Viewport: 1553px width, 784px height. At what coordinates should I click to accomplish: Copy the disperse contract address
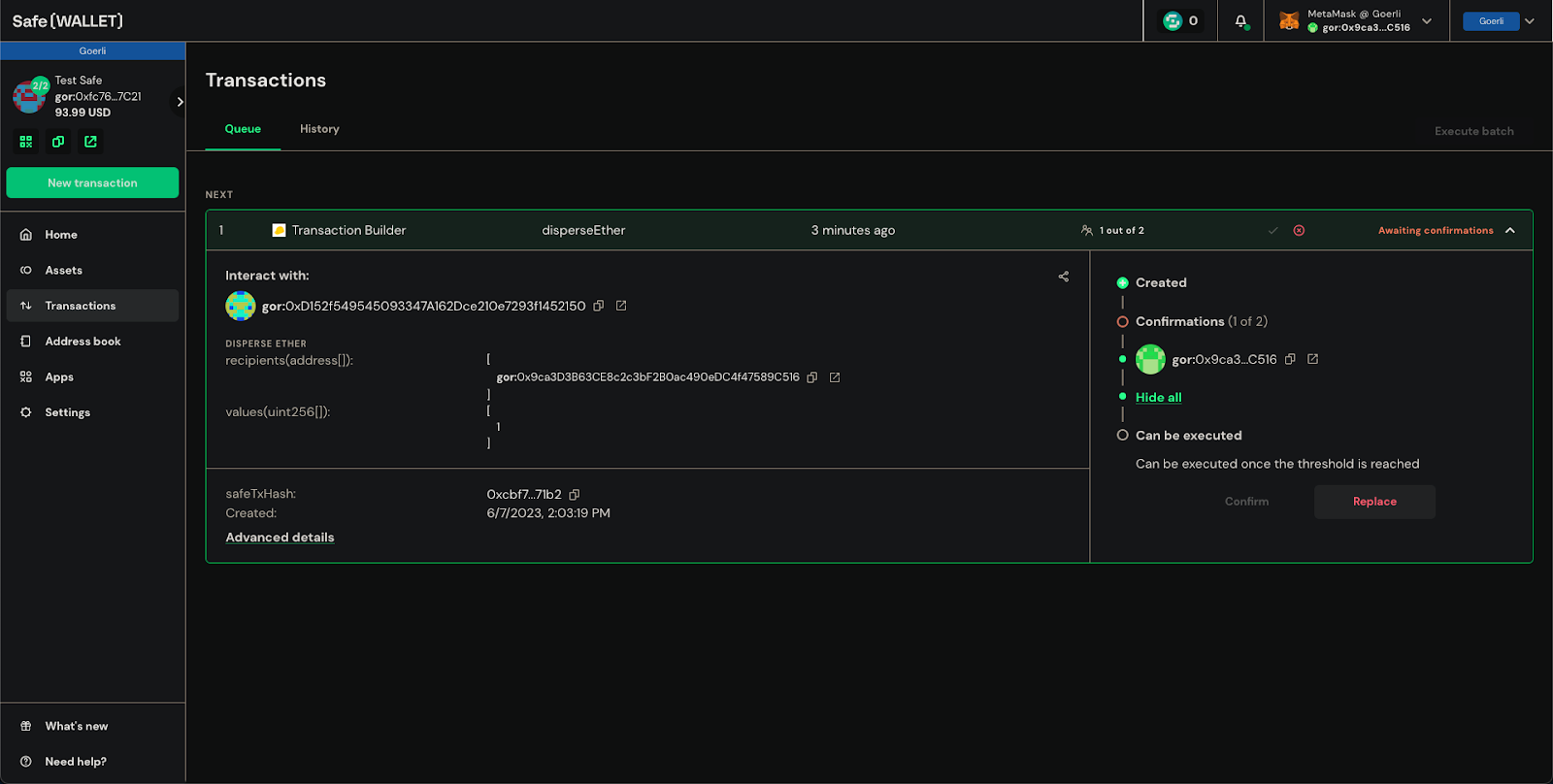click(x=599, y=306)
